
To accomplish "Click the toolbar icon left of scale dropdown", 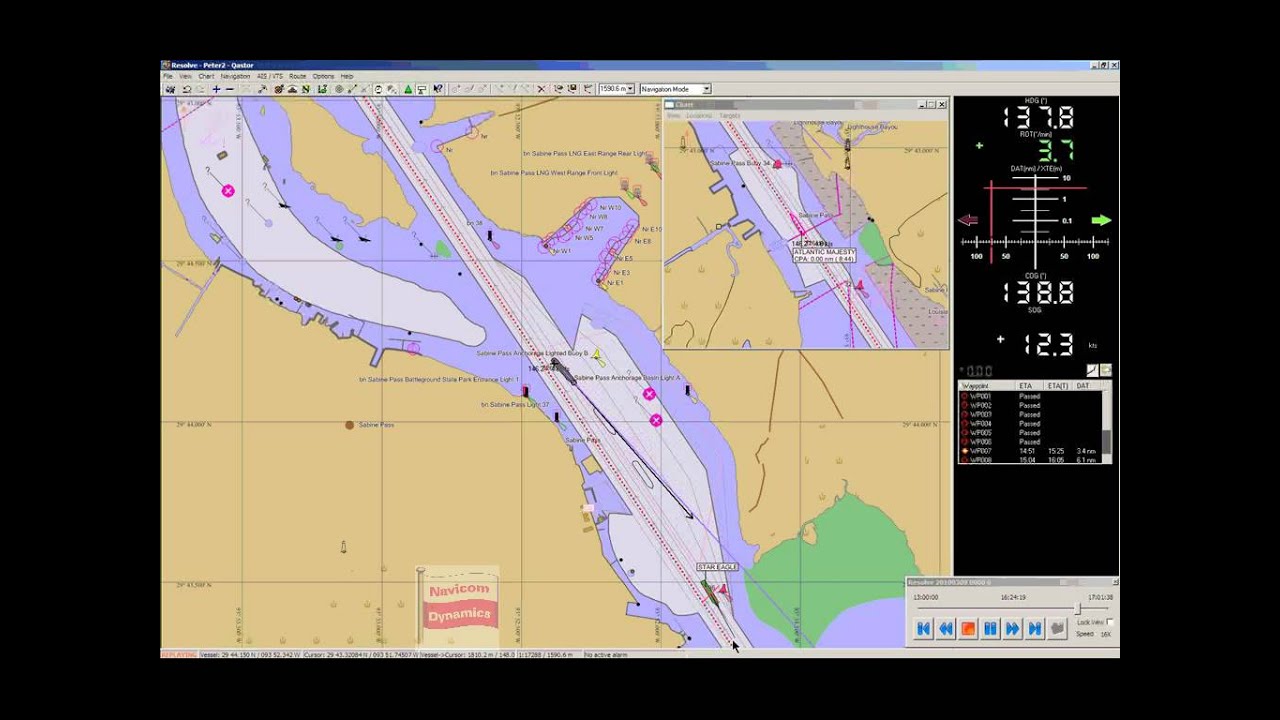I will [587, 89].
